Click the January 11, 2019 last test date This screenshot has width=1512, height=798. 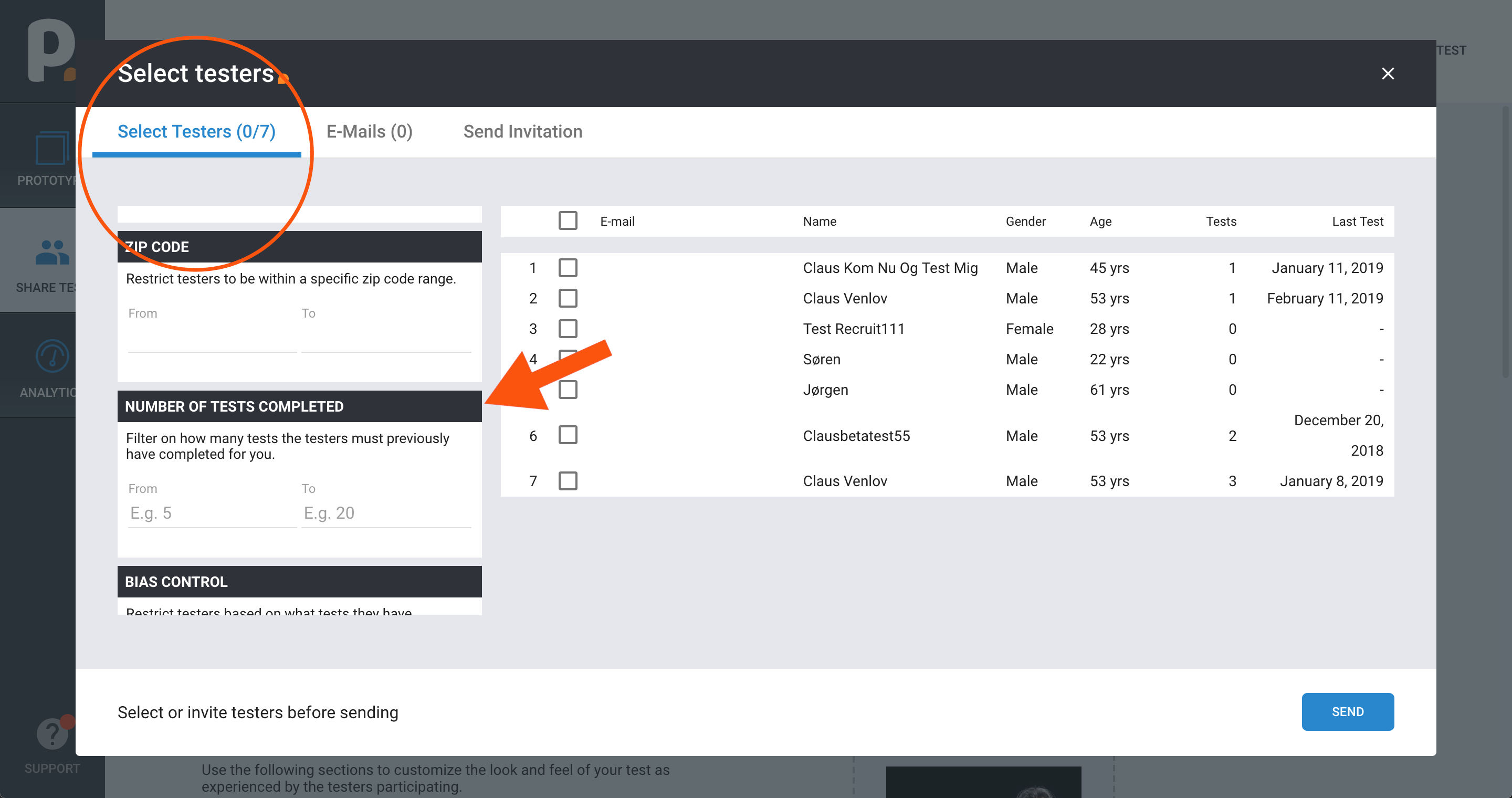point(1327,268)
